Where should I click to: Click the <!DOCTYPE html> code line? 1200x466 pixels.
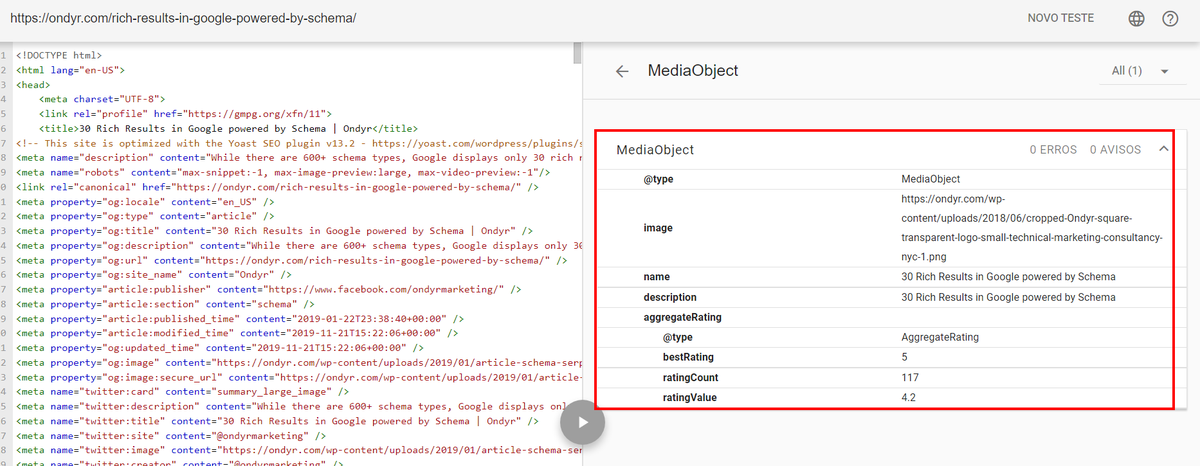(x=58, y=55)
